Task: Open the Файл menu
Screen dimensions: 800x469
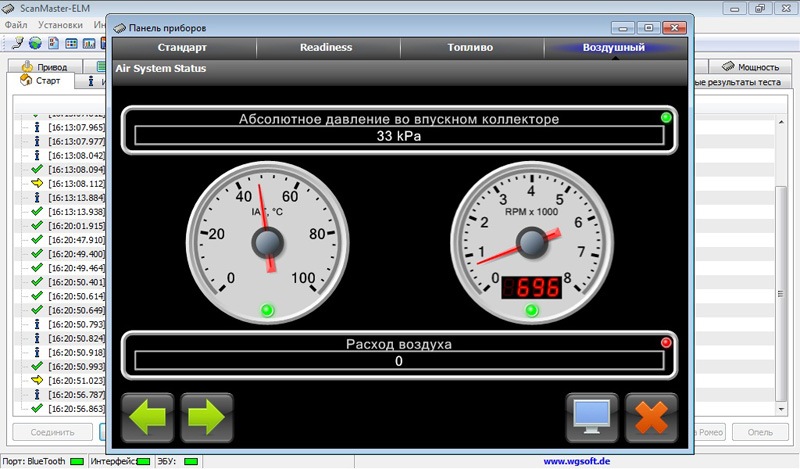Action: [16, 23]
